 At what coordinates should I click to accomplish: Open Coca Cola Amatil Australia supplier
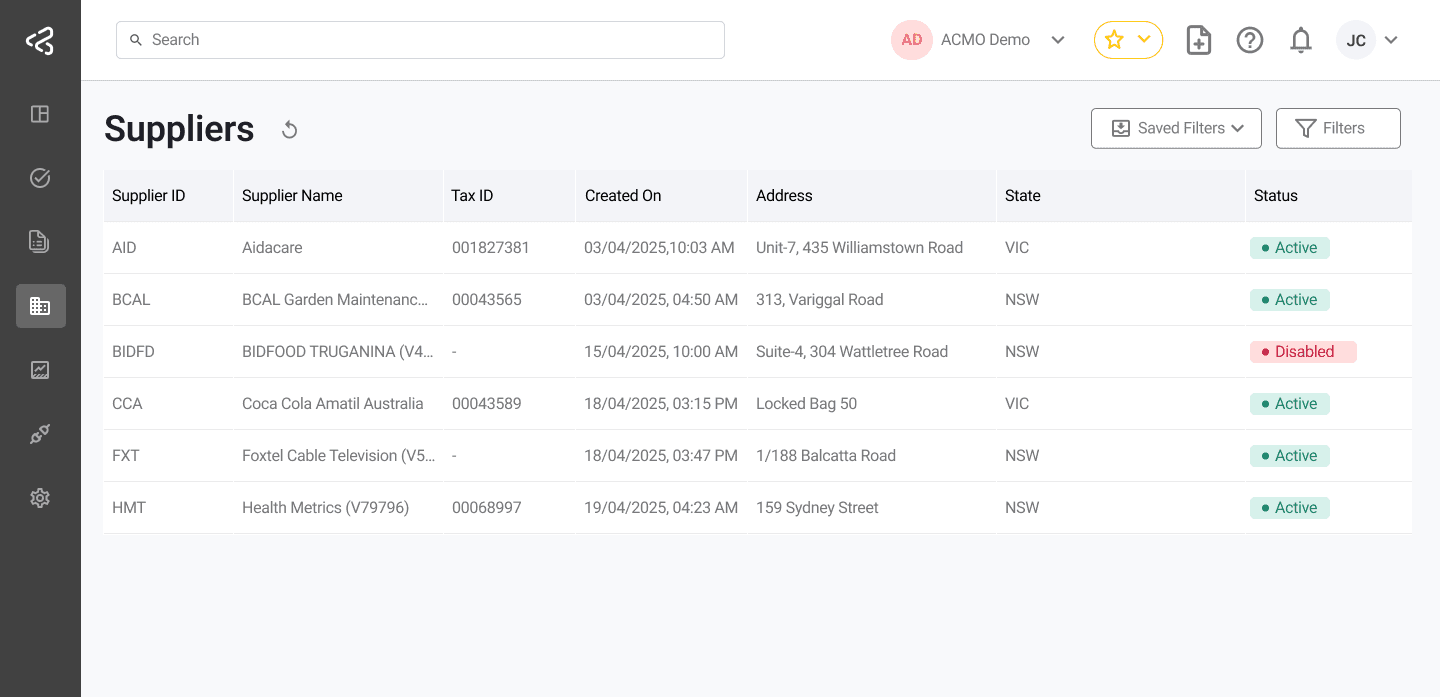(333, 404)
